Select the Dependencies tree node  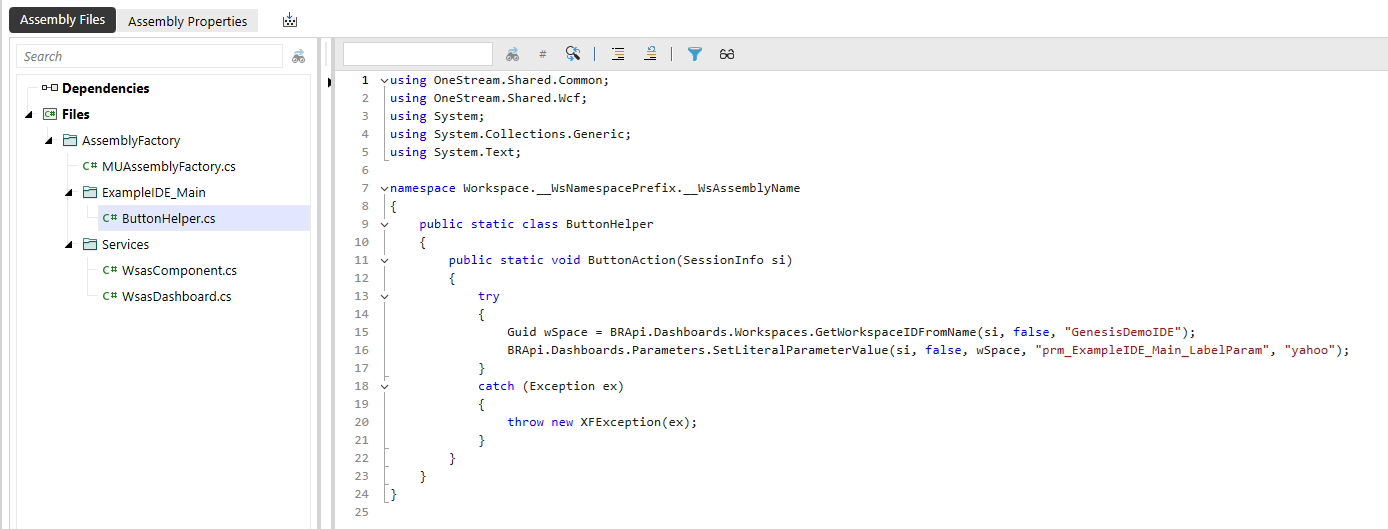pyautogui.click(x=105, y=88)
